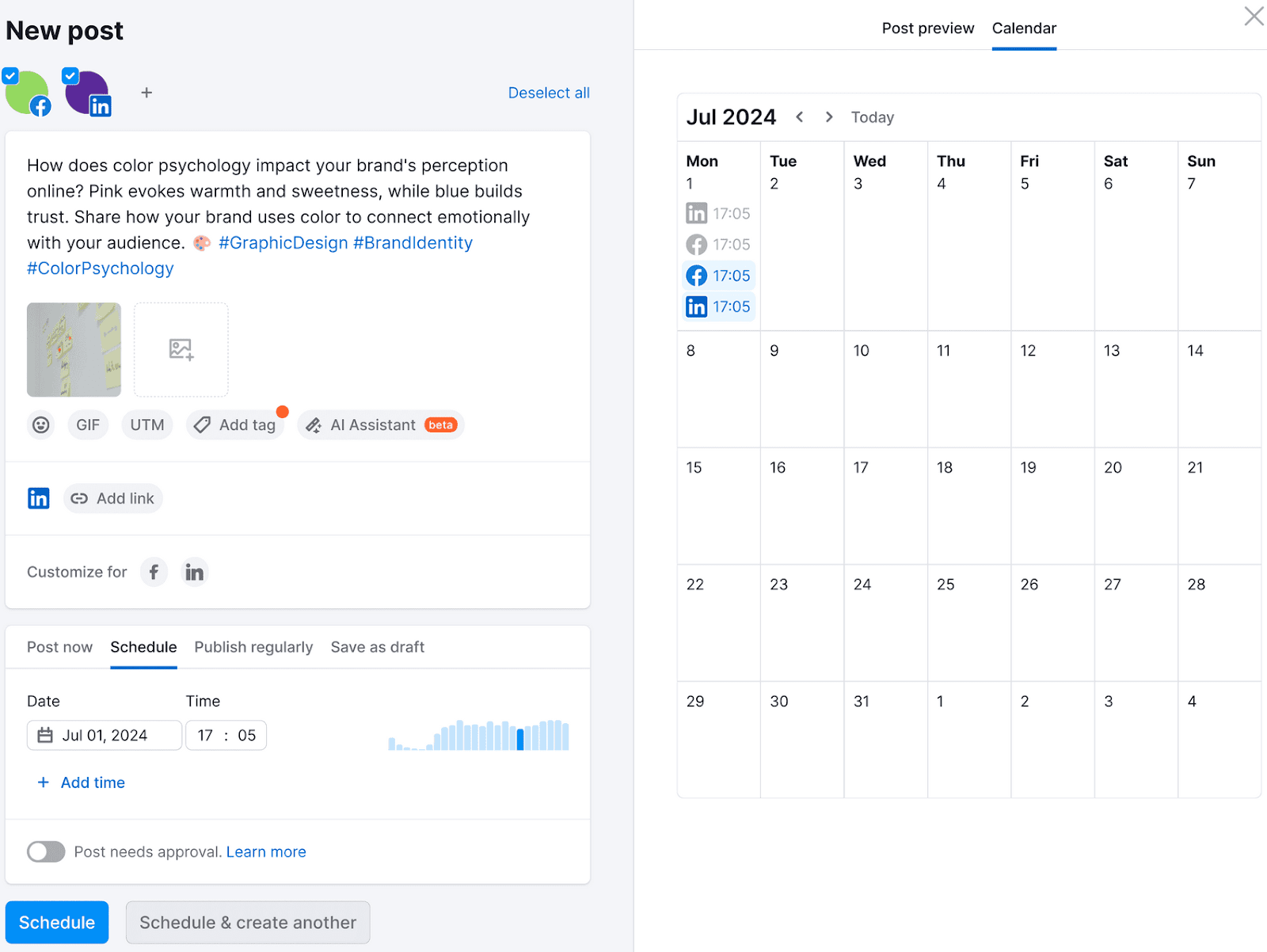Customize the post for LinkedIn
The image size is (1267, 952).
(x=194, y=571)
